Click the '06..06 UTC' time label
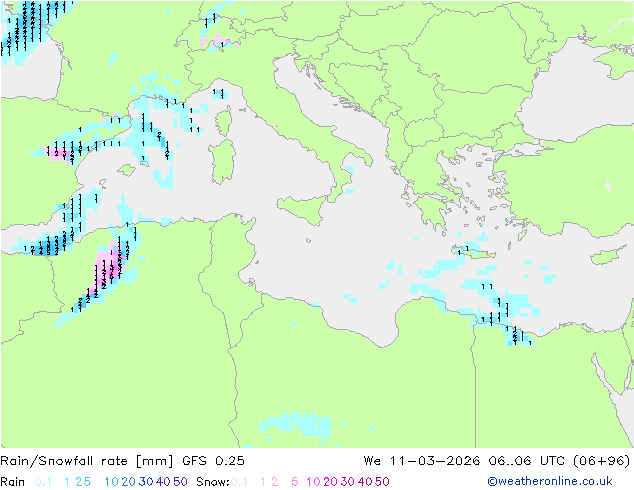 (x=528, y=460)
